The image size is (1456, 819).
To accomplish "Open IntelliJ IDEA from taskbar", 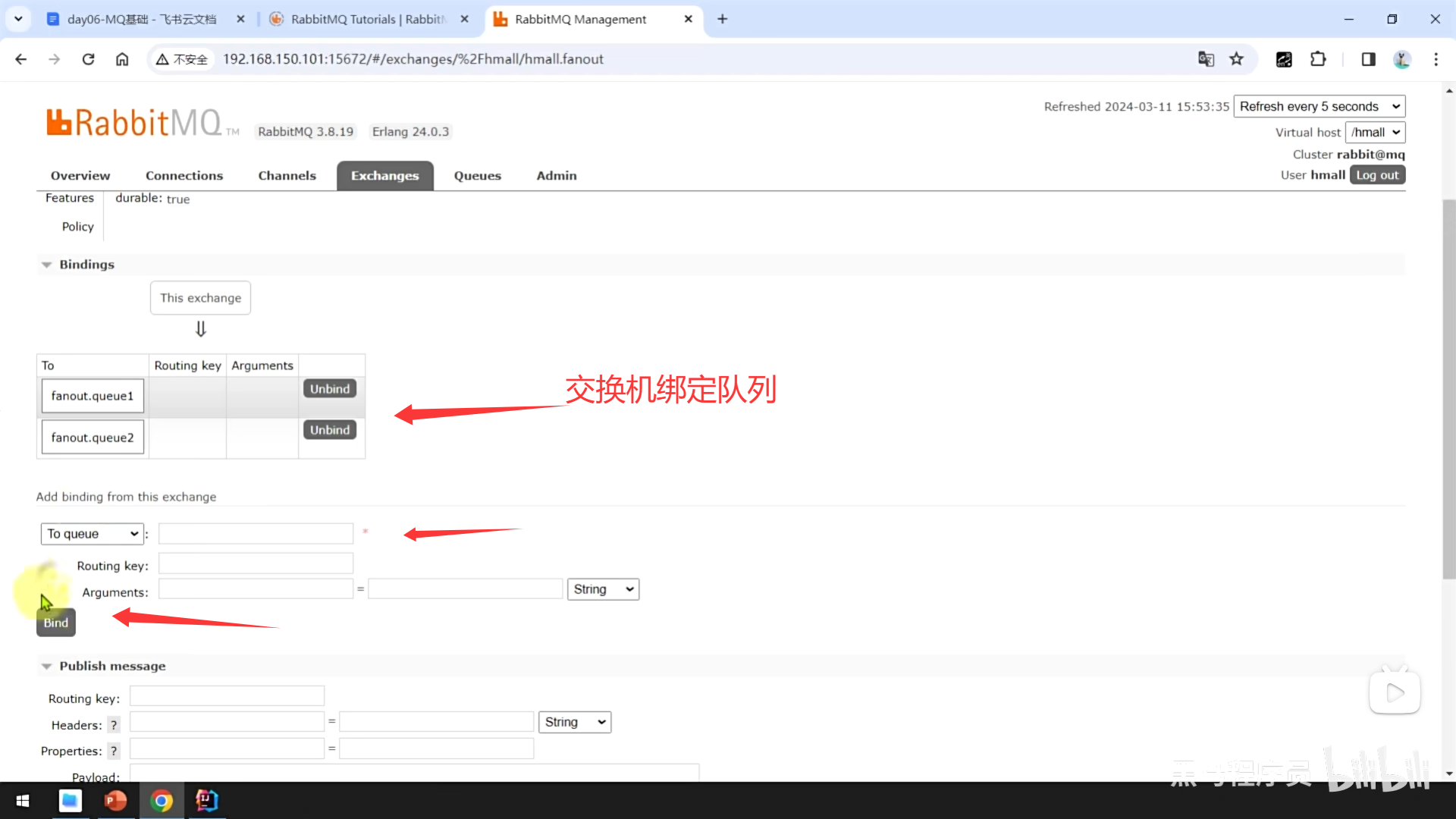I will click(x=206, y=800).
